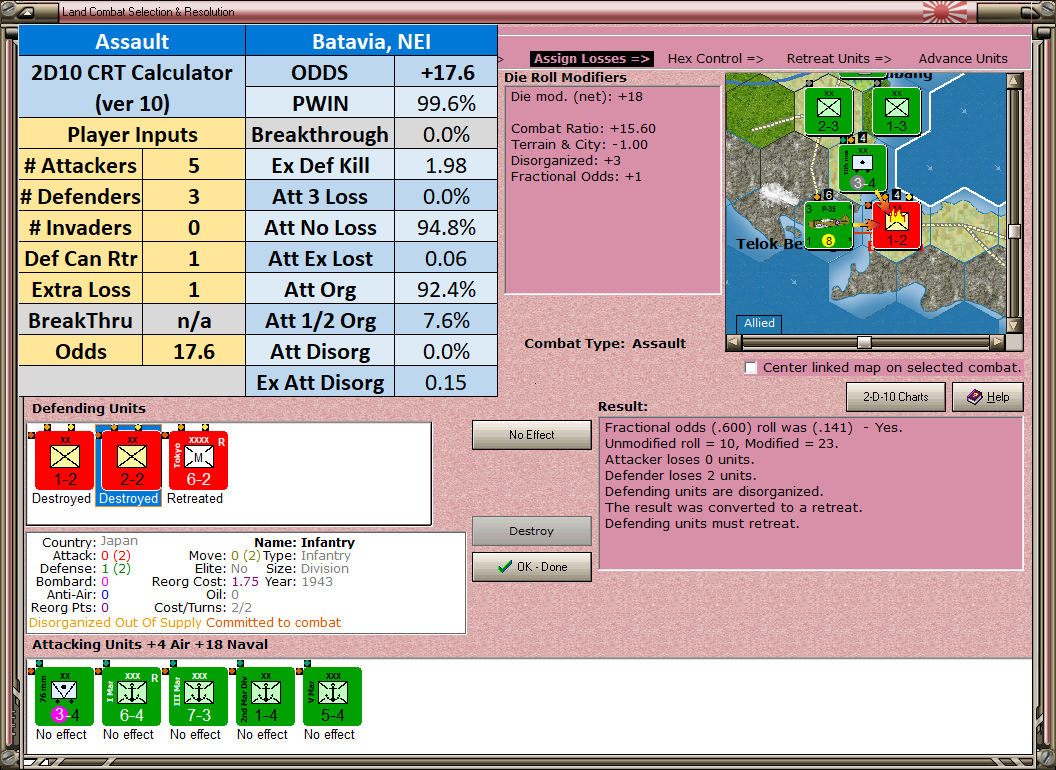The width and height of the screenshot is (1056, 770).
Task: Select the V Mar 5-4 marine unit
Action: (x=332, y=696)
